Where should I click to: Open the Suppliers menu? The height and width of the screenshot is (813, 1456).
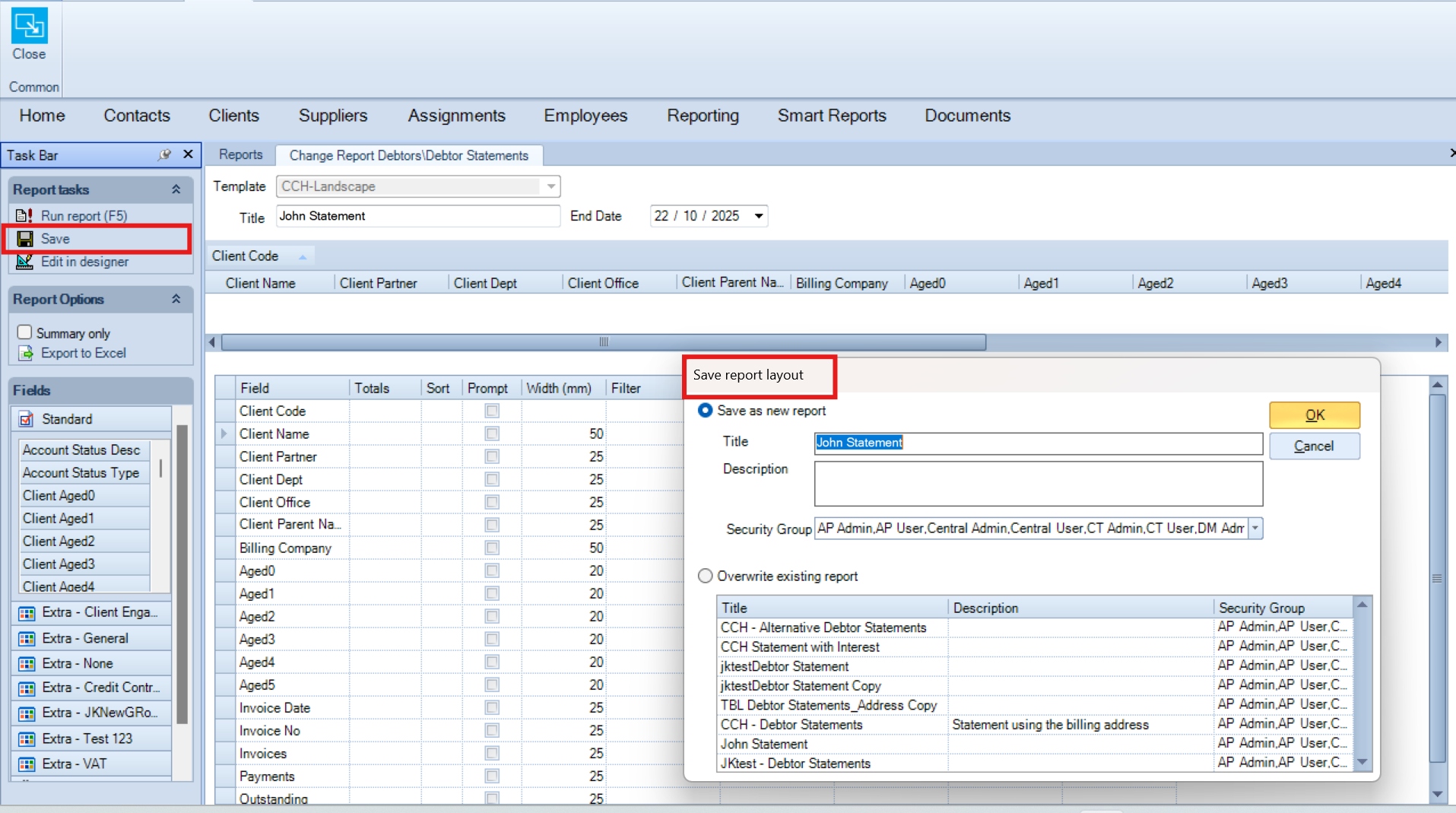[x=333, y=116]
